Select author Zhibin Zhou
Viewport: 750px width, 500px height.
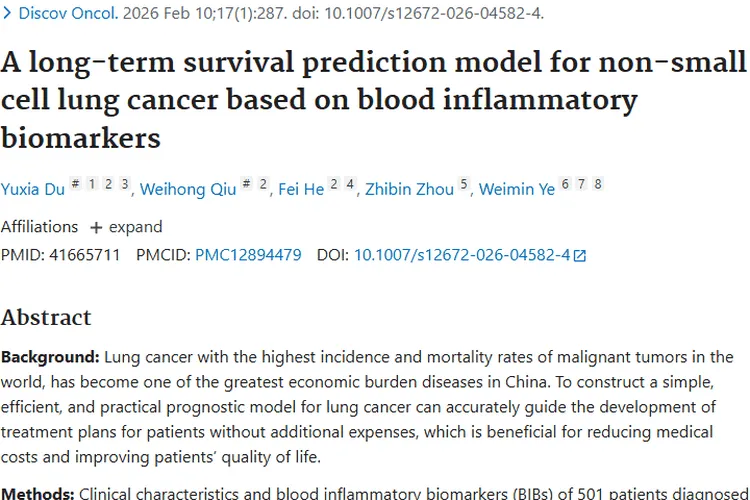409,189
